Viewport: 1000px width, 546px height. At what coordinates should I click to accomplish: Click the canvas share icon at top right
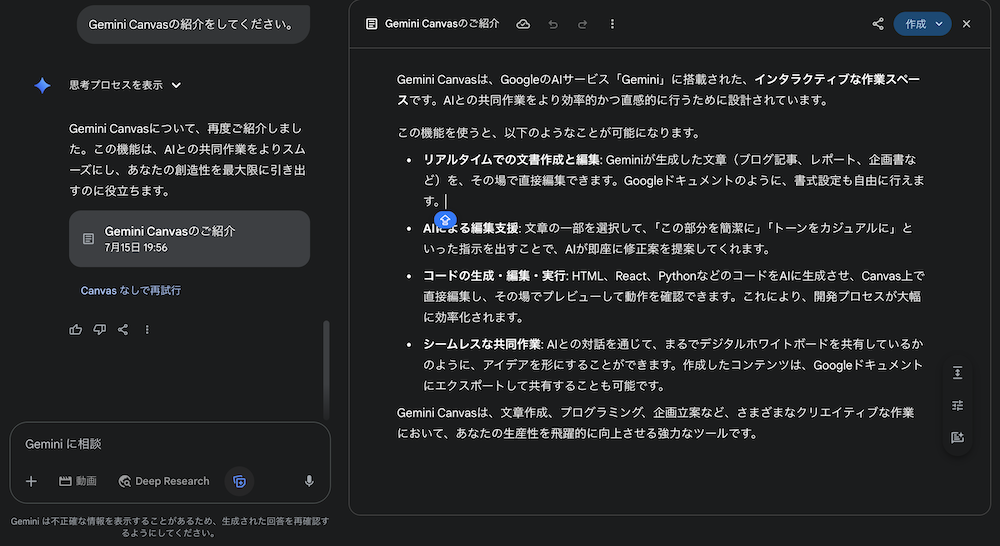tap(878, 24)
